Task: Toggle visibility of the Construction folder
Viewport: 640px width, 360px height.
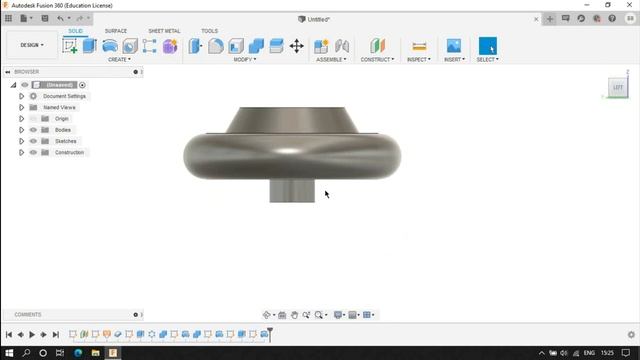Action: 33,152
